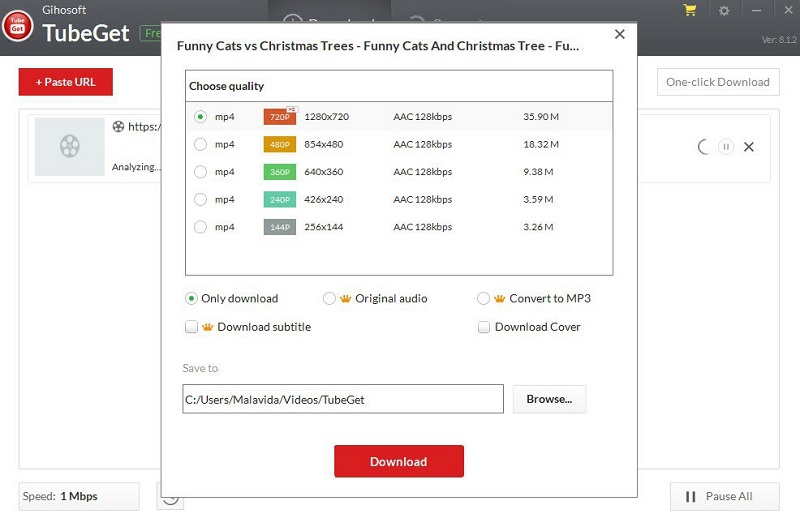Viewport: 800px width, 518px height.
Task: Click the 3.26 M file size
Action: [538, 227]
